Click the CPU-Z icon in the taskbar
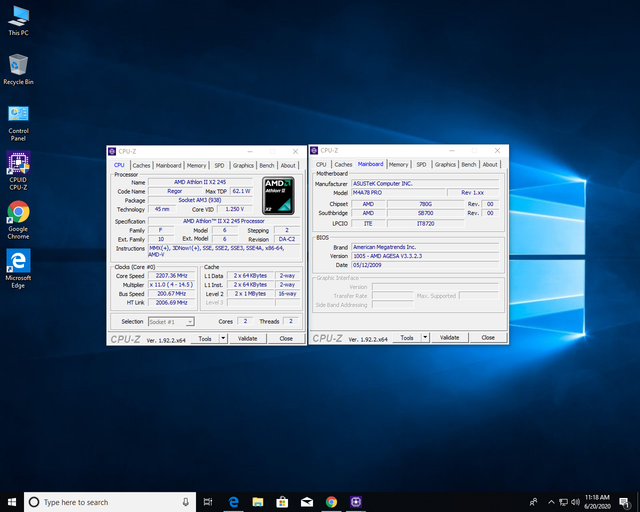Viewport: 640px width, 512px height. coord(356,502)
